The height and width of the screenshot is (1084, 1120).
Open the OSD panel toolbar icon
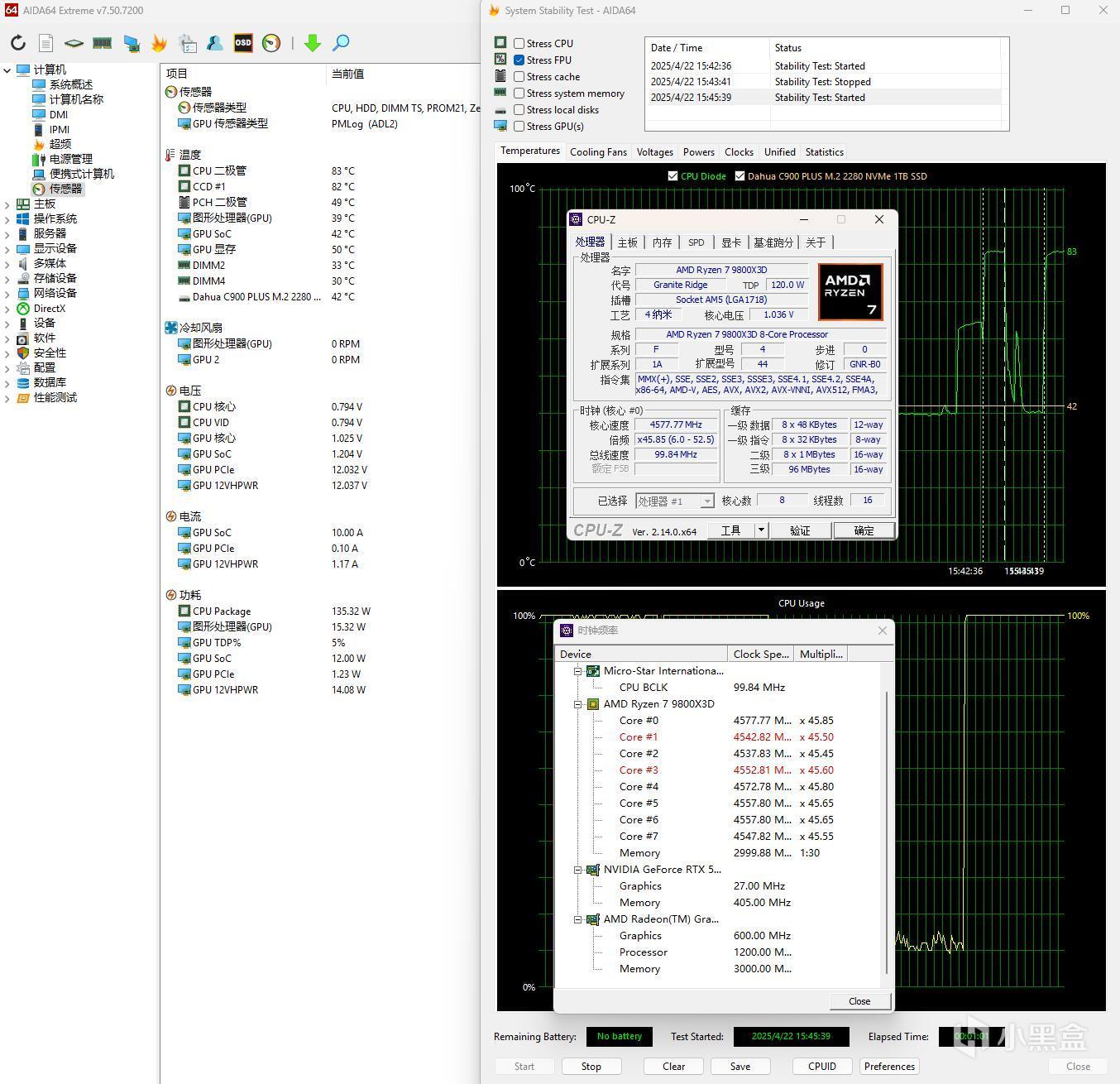(x=242, y=43)
